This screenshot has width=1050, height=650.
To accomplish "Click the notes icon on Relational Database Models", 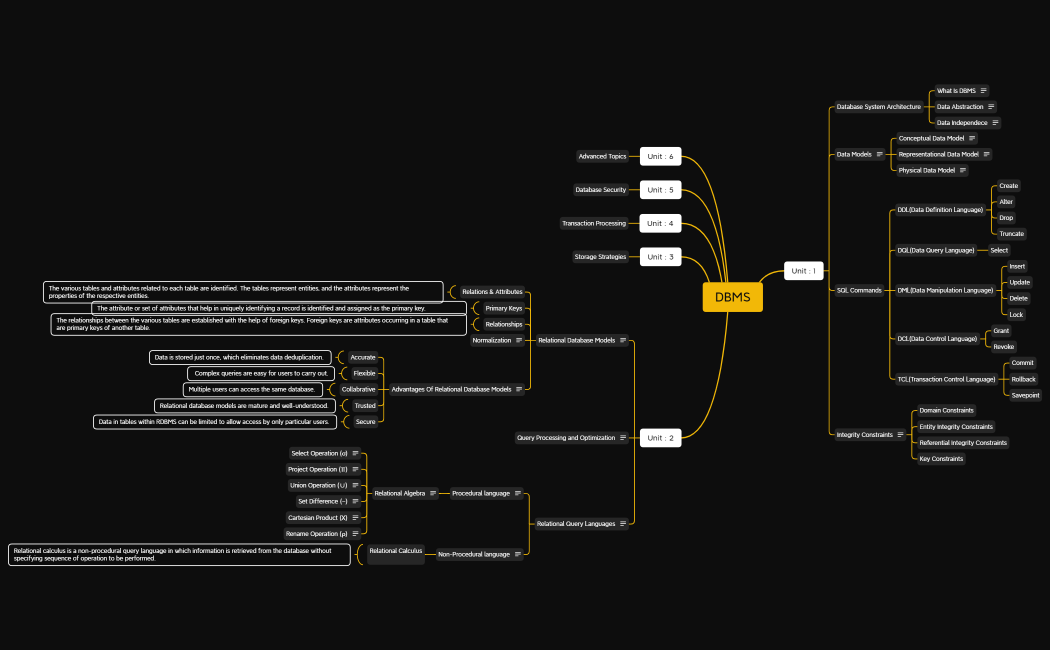I will [622, 341].
